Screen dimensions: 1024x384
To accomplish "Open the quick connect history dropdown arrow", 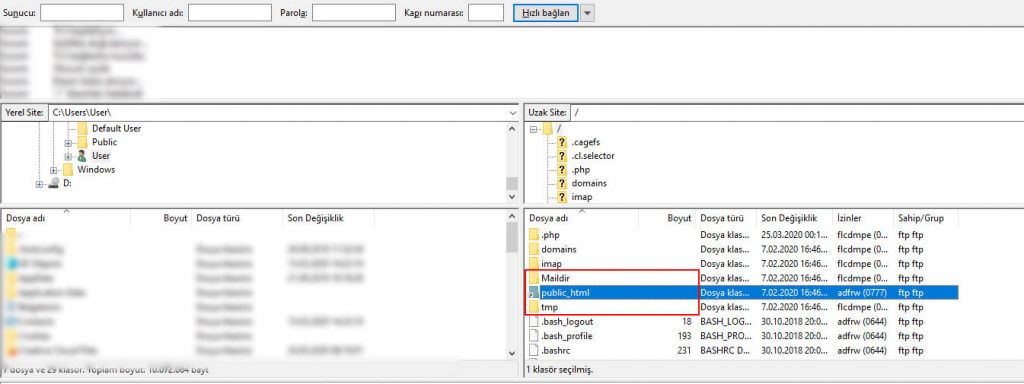I will point(588,12).
